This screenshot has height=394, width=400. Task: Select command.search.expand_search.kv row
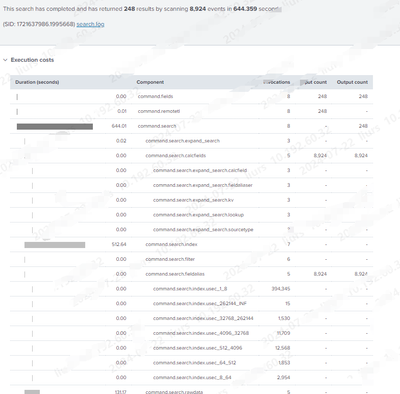(x=193, y=200)
